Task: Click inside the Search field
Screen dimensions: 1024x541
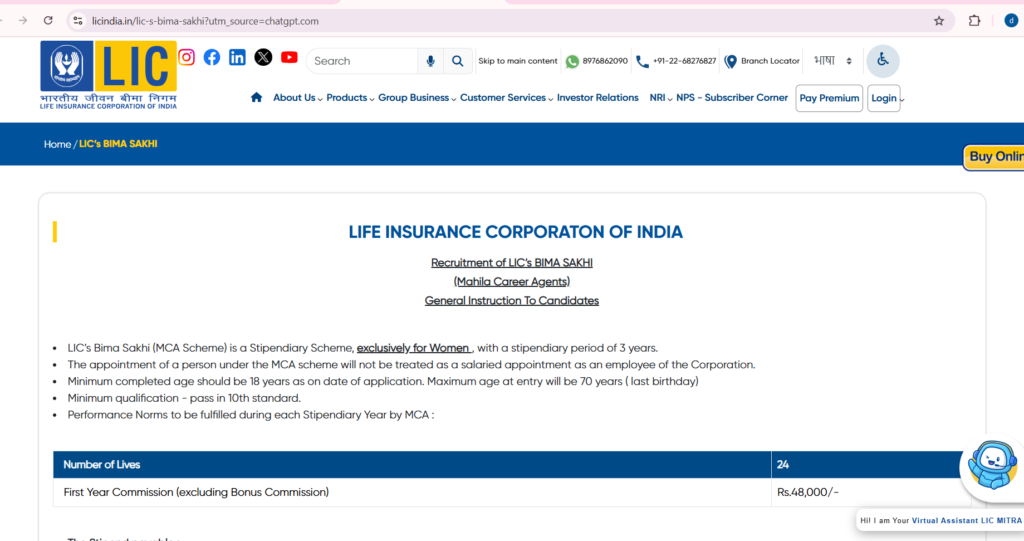Action: click(x=362, y=61)
